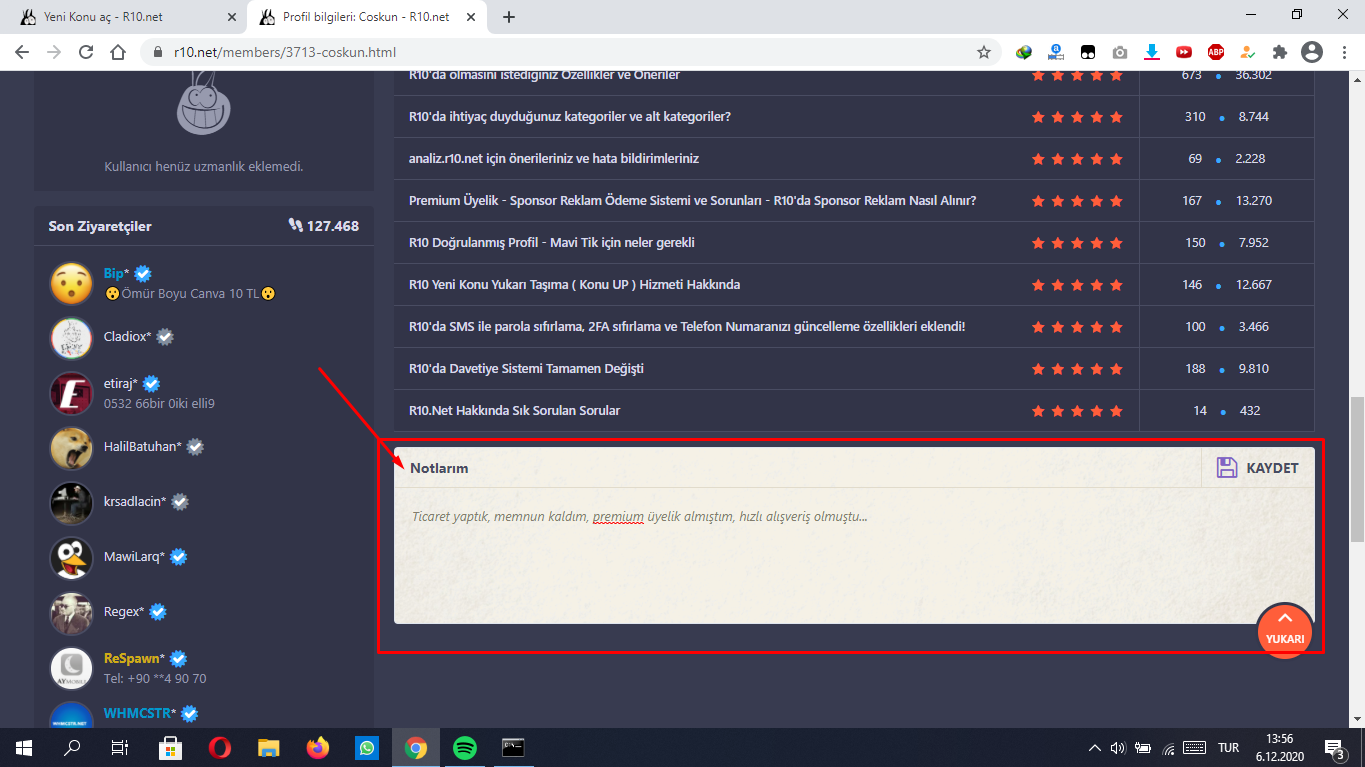The image size is (1365, 767).
Task: Open the ABP Adblock Plus extension
Action: [x=1216, y=52]
